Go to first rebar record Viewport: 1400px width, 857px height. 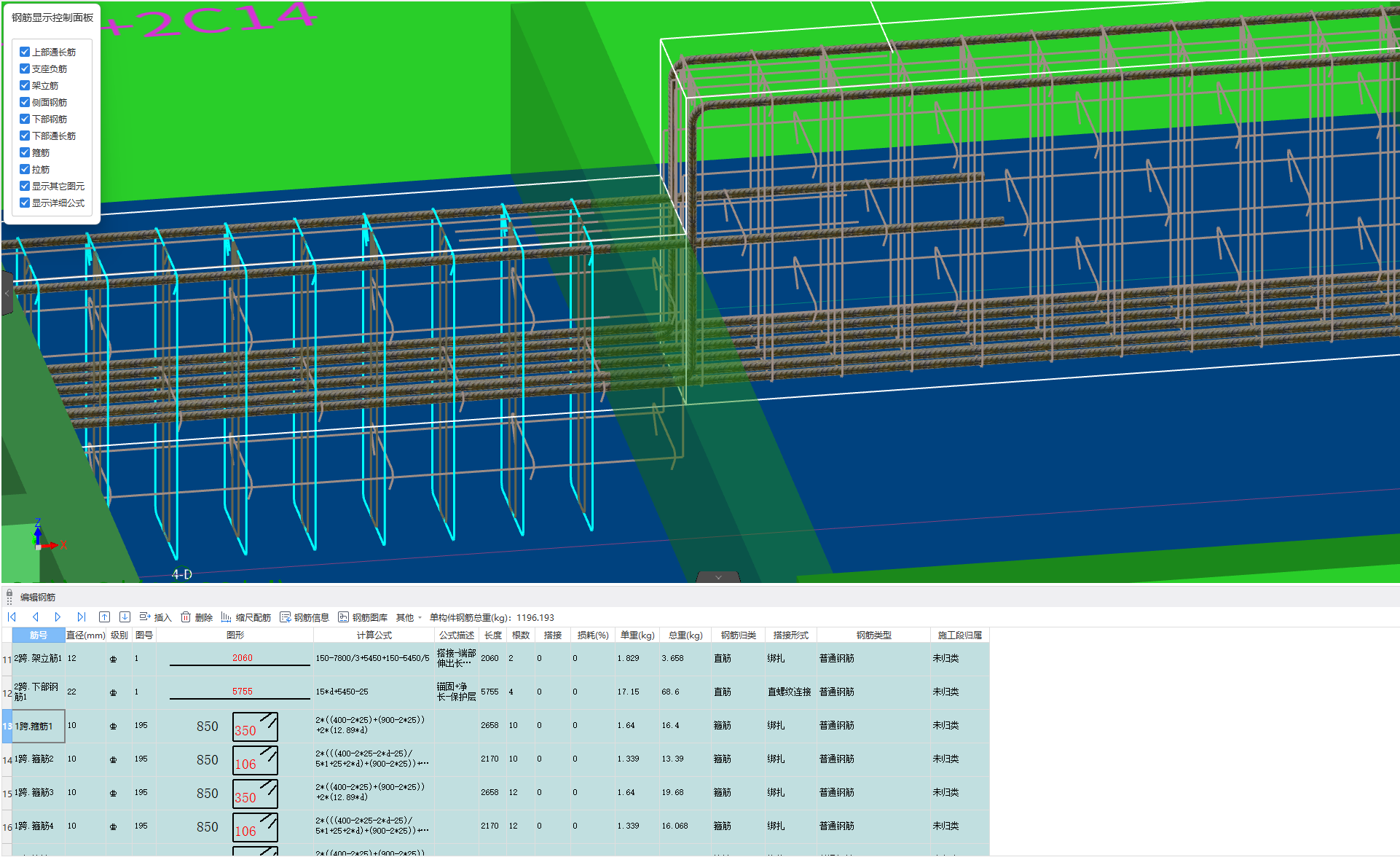click(12, 617)
